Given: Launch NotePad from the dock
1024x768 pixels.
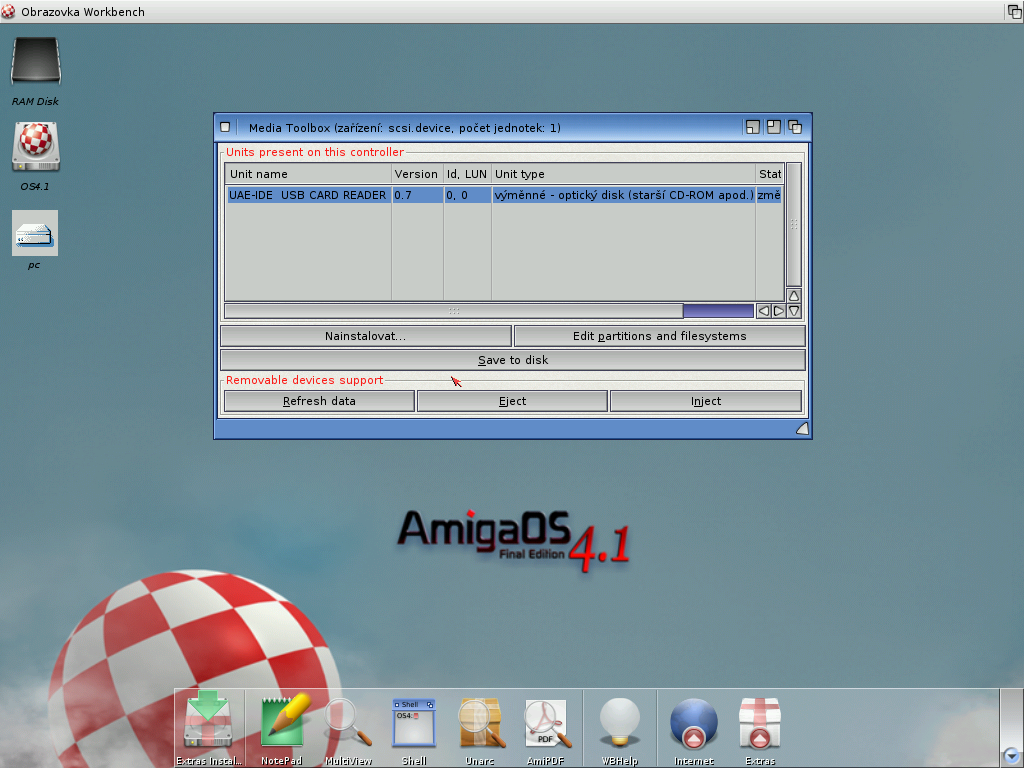Looking at the screenshot, I should (x=282, y=722).
